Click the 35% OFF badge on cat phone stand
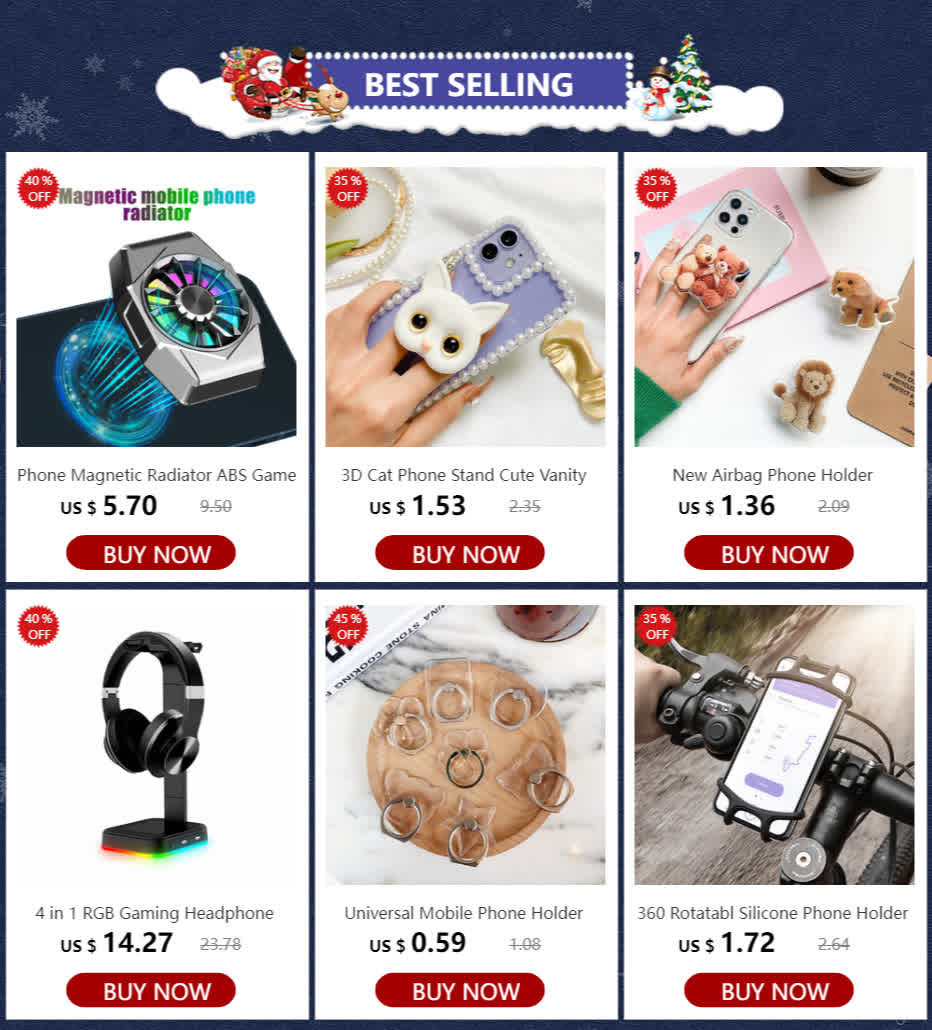 [x=347, y=189]
